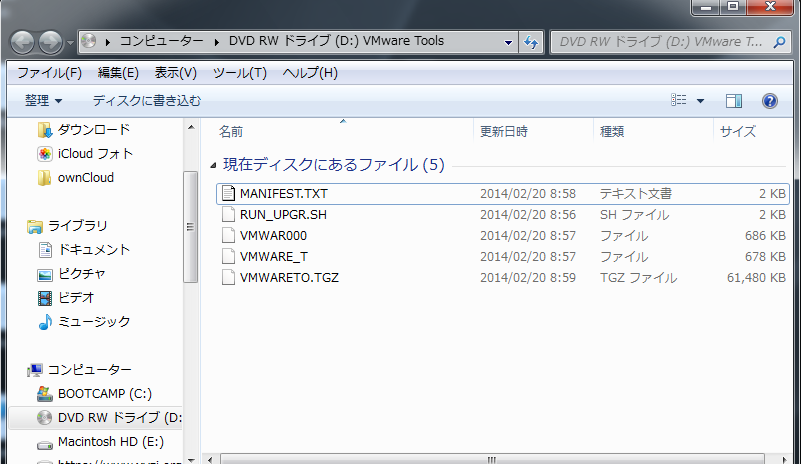Click the コンピューター breadcrumb in address bar
Screen dimensions: 801x464
point(161,41)
